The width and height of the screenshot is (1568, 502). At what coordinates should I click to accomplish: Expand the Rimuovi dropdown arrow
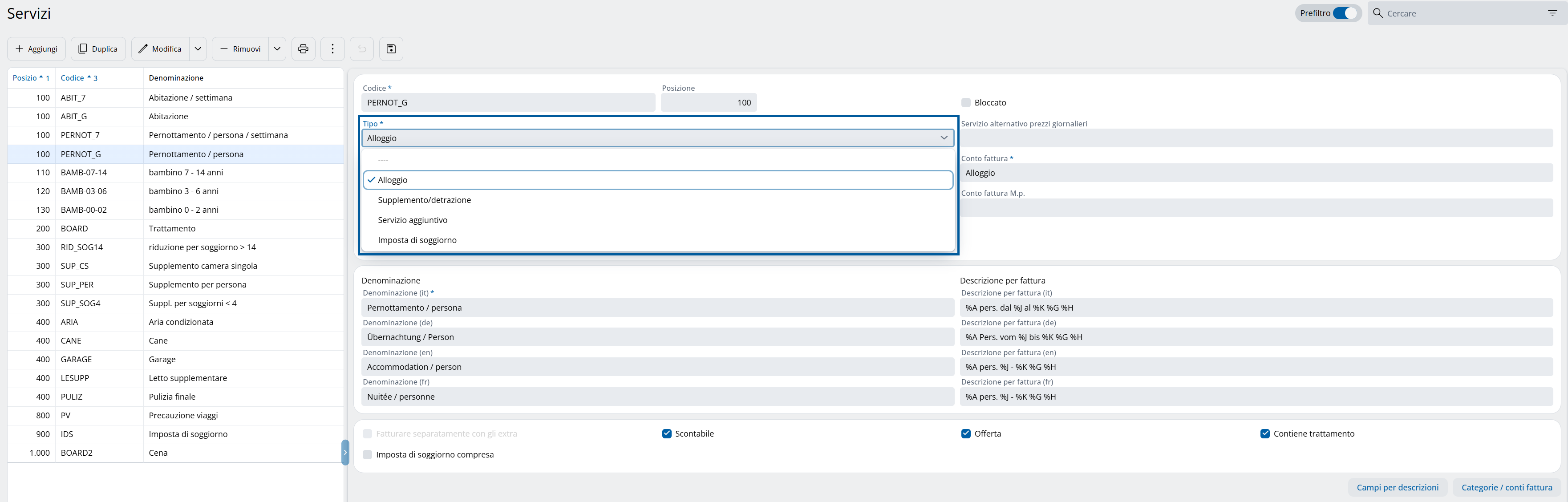click(277, 49)
